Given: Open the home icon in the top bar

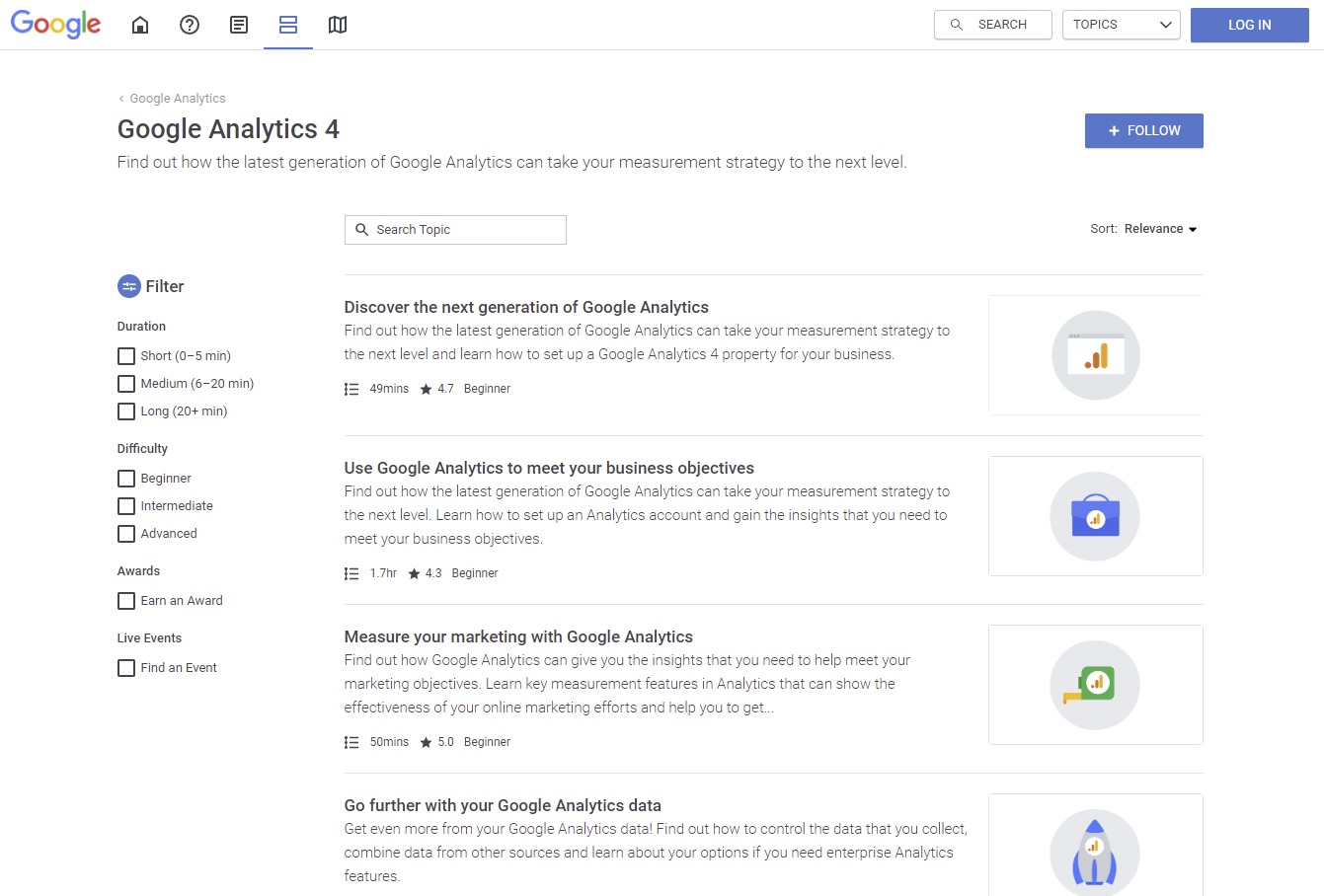Looking at the screenshot, I should click(x=140, y=25).
